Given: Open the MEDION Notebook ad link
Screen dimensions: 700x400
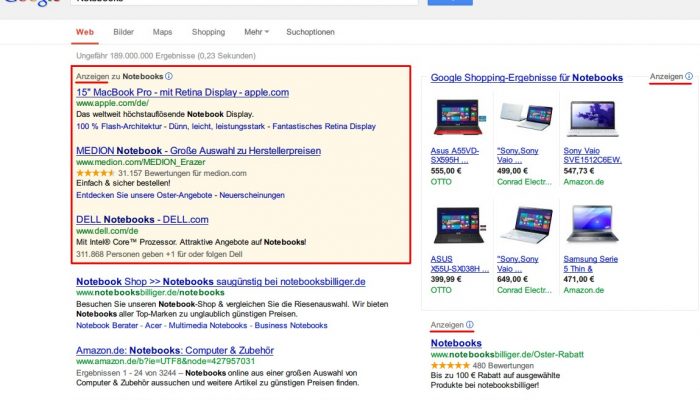Looking at the screenshot, I should pos(199,151).
